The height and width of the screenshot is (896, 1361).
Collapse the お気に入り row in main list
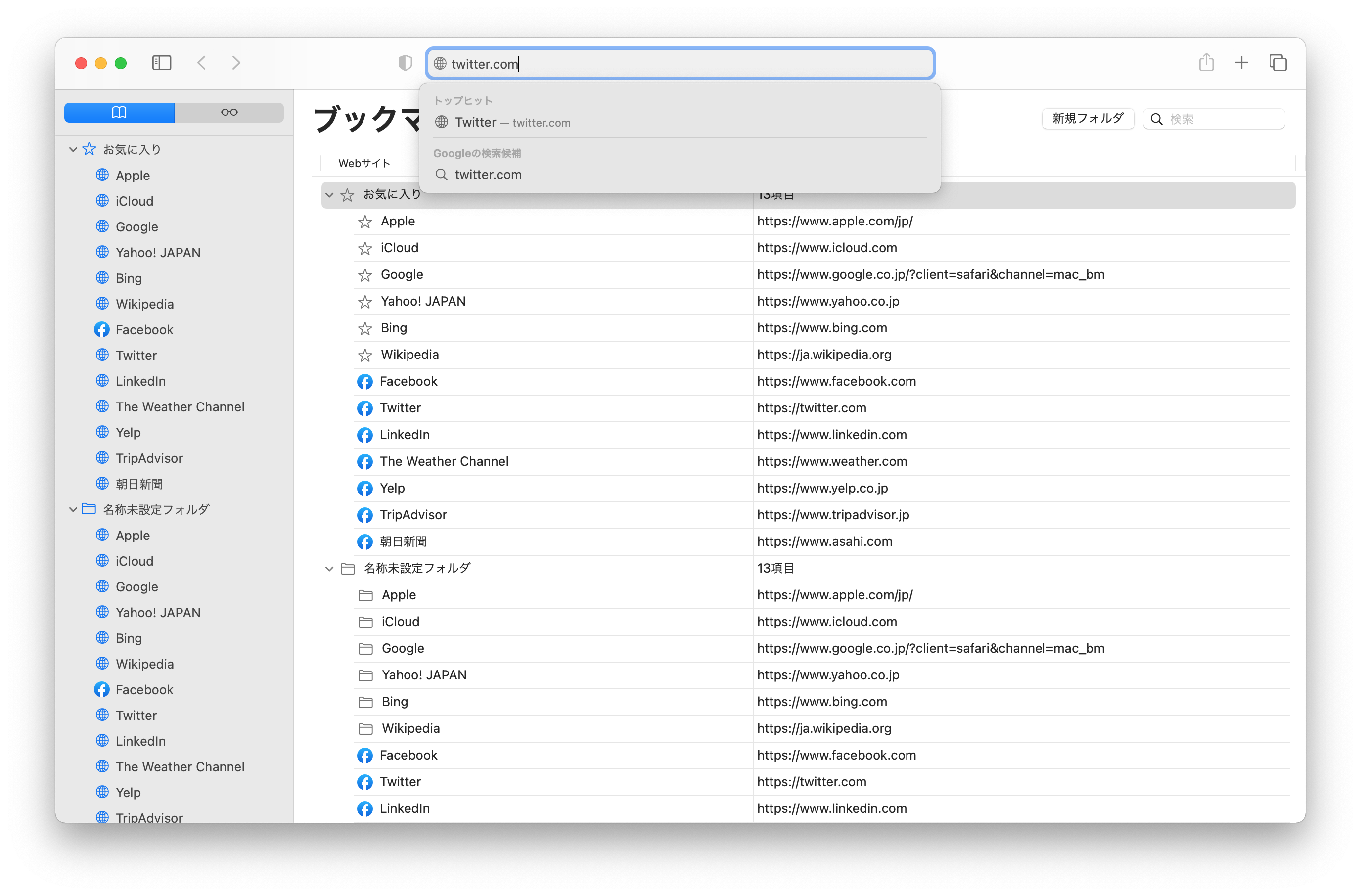point(329,195)
